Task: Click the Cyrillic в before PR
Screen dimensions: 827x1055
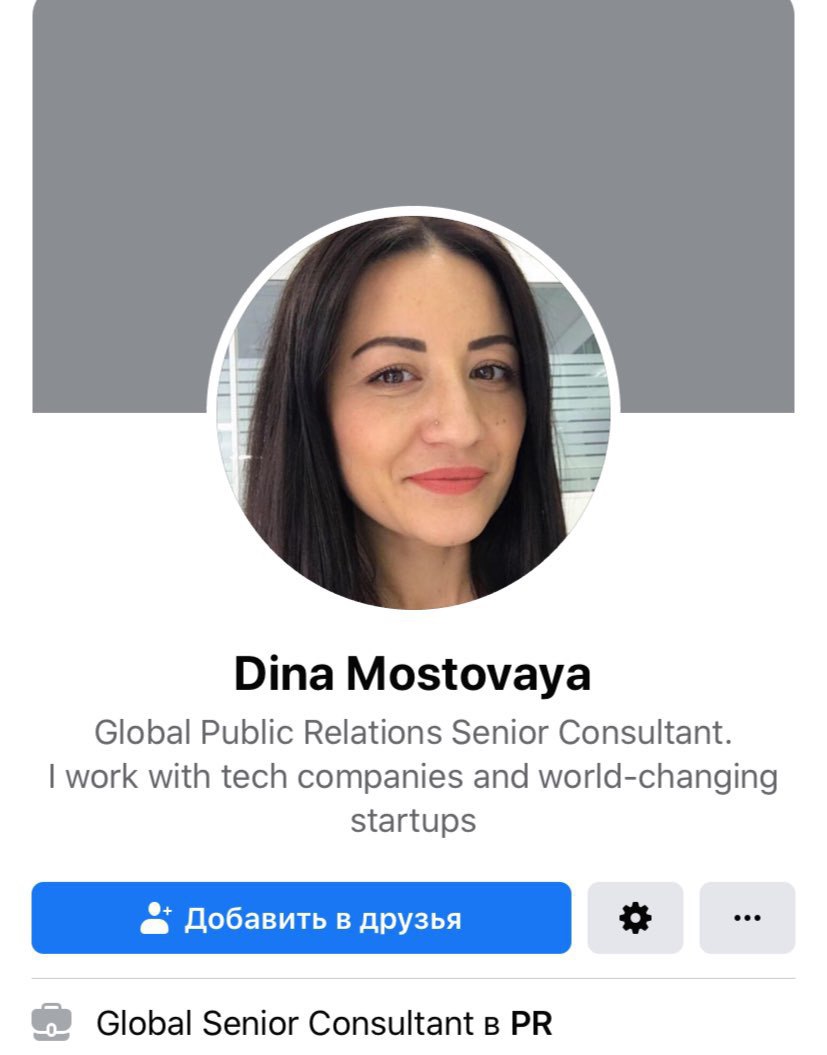Action: [492, 1025]
